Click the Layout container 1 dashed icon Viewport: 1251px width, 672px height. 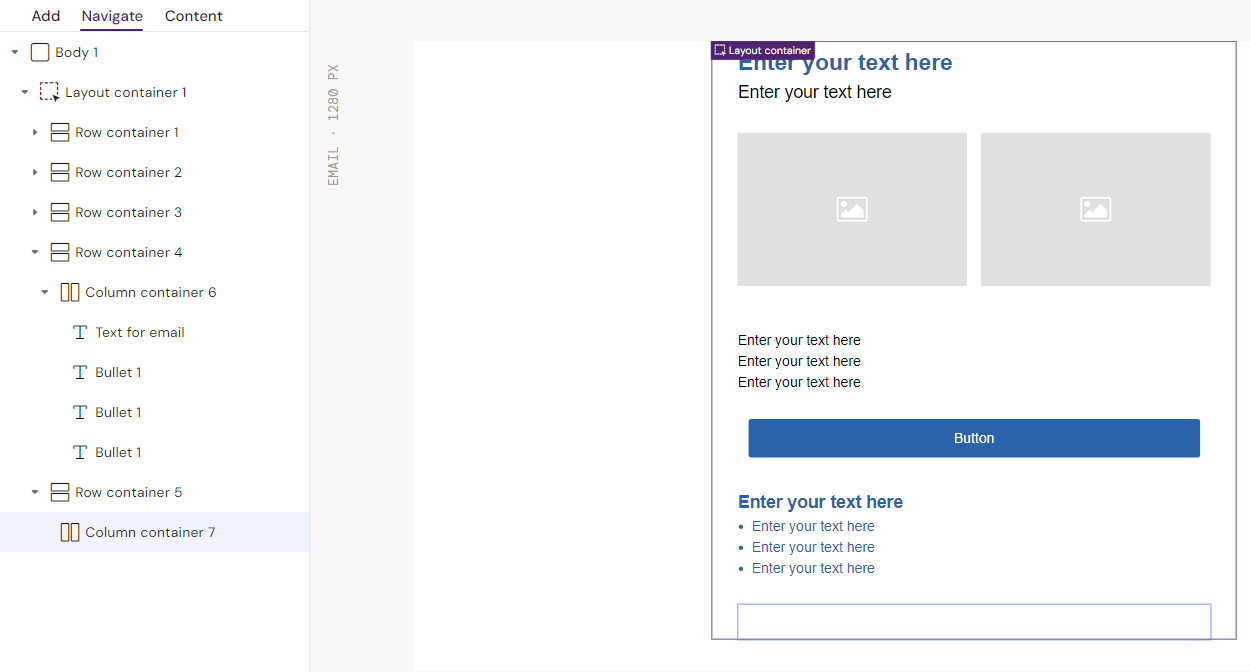click(x=49, y=92)
